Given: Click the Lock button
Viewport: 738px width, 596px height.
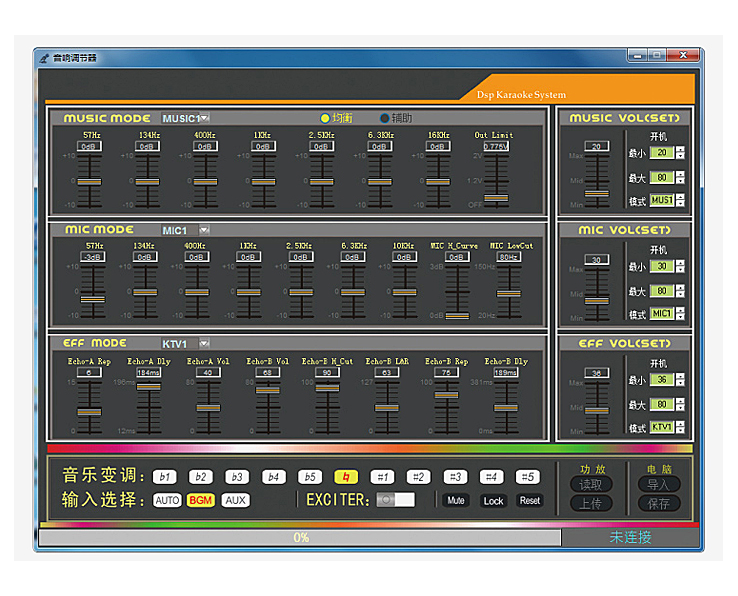Looking at the screenshot, I should tap(493, 500).
